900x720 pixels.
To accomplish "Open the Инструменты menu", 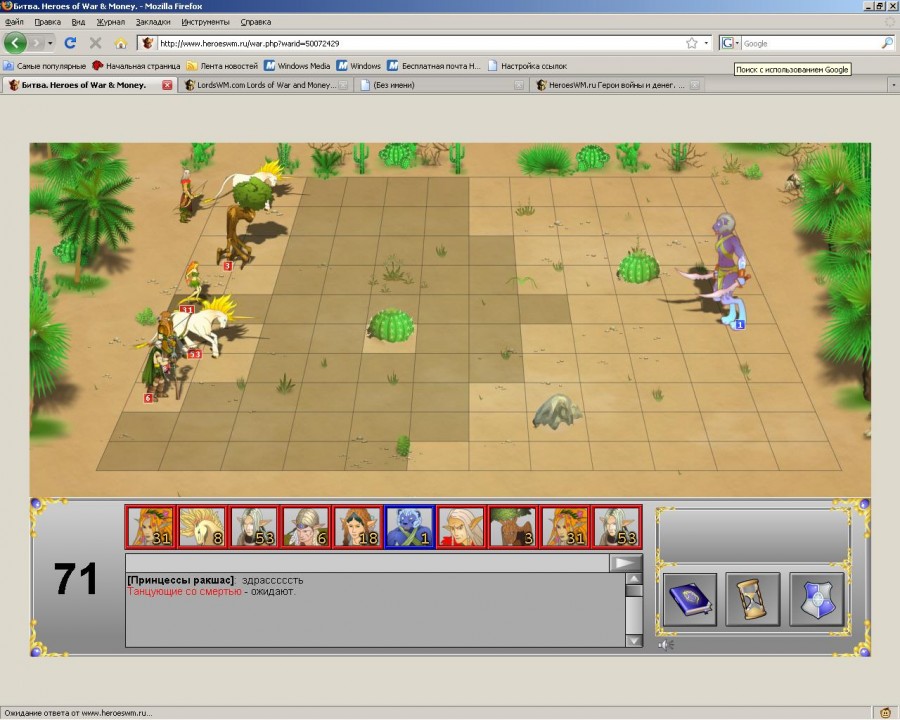I will tap(205, 22).
